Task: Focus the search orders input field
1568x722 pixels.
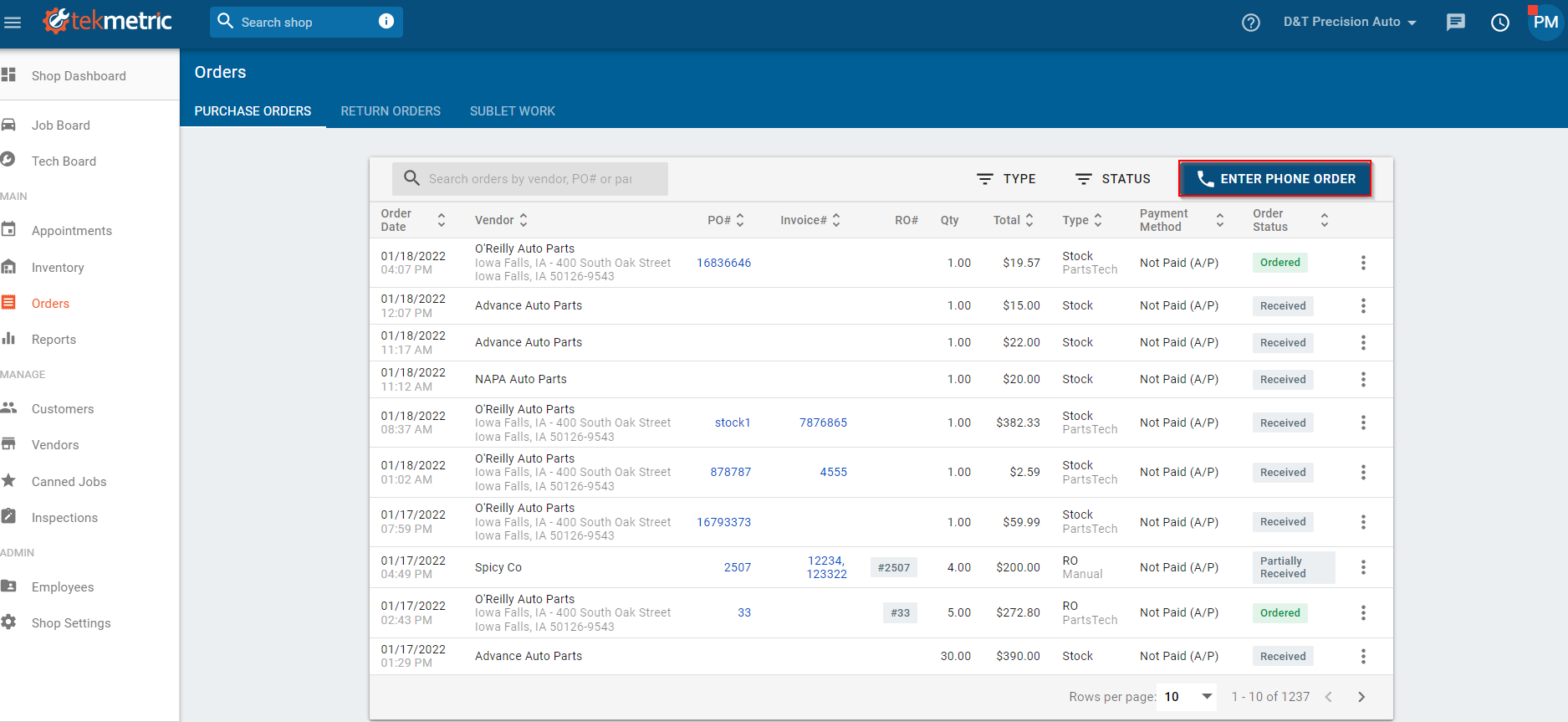Action: [x=530, y=179]
